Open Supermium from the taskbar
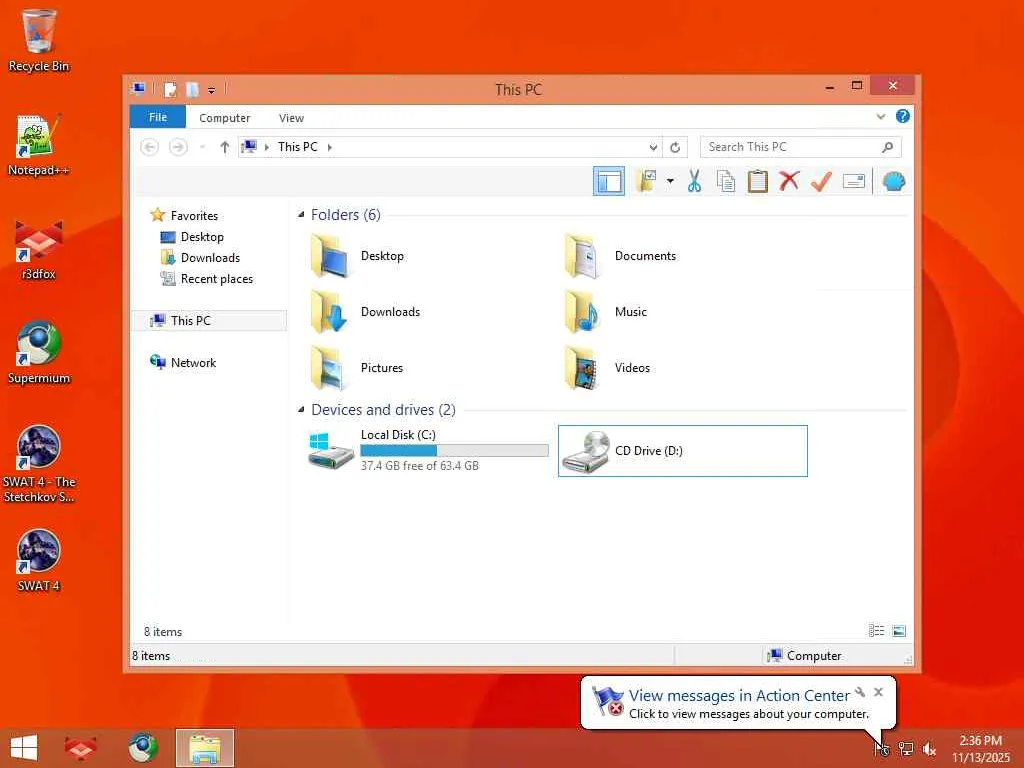1024x768 pixels. click(142, 748)
